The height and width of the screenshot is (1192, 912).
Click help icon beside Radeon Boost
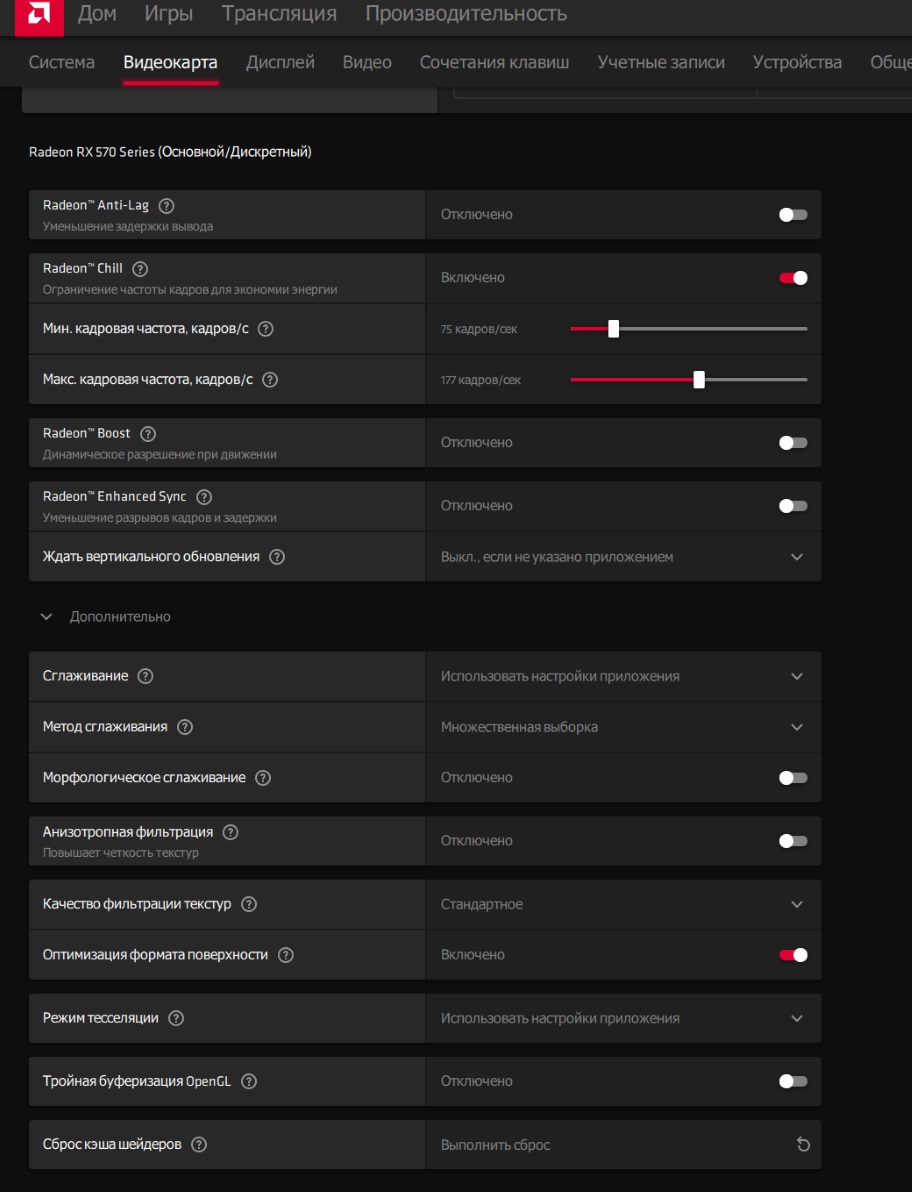(148, 434)
